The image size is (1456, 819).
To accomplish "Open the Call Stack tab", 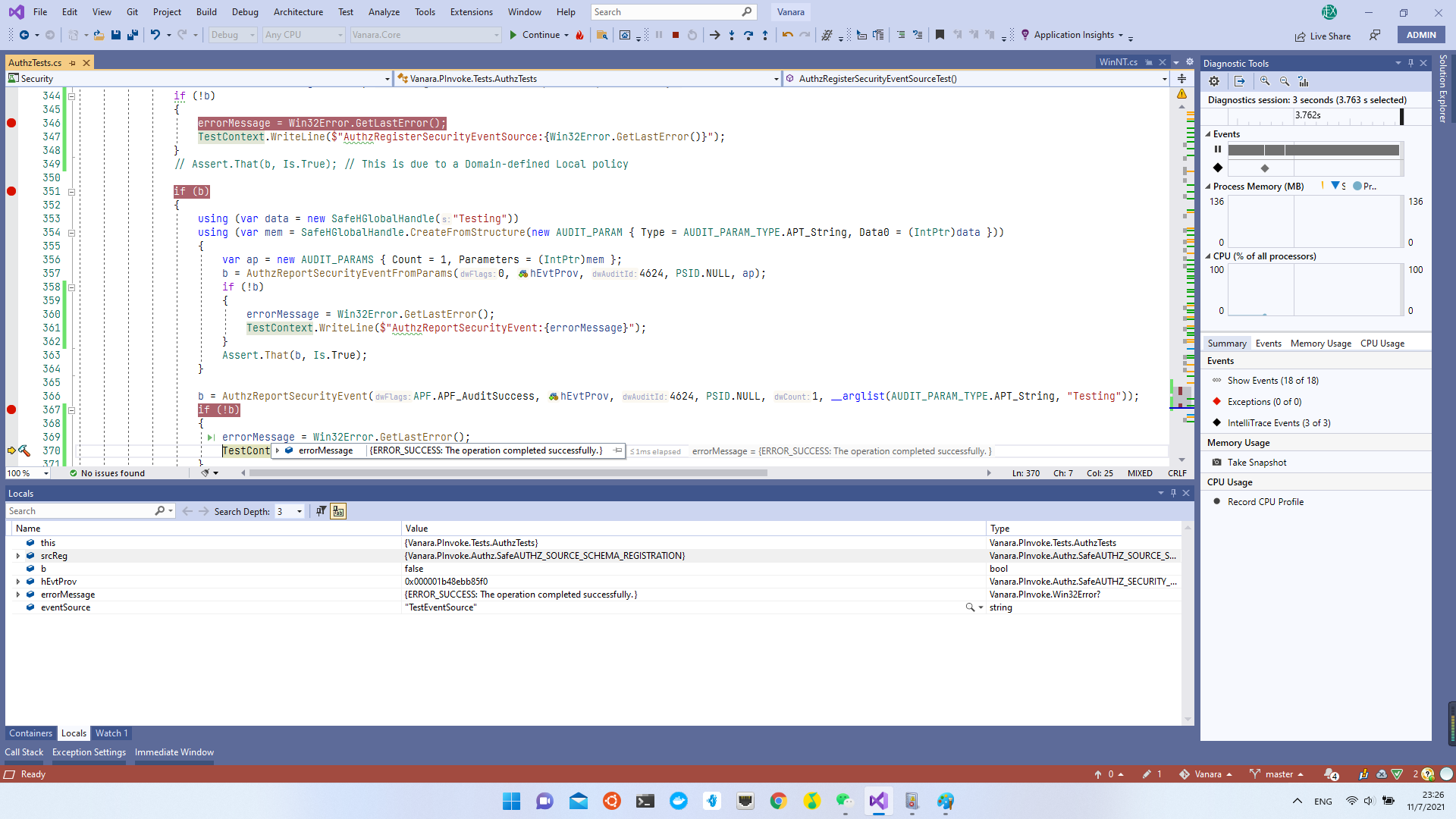I will [24, 752].
